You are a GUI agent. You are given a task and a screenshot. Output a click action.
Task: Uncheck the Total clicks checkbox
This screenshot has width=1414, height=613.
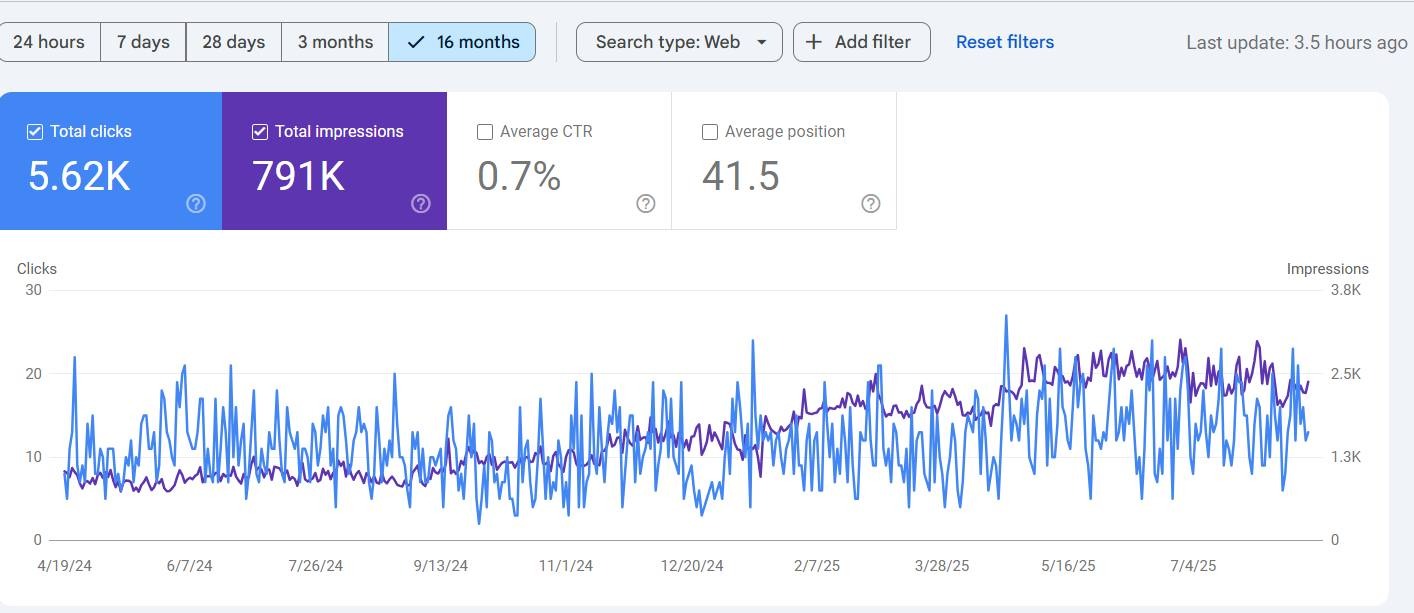pyautogui.click(x=35, y=132)
